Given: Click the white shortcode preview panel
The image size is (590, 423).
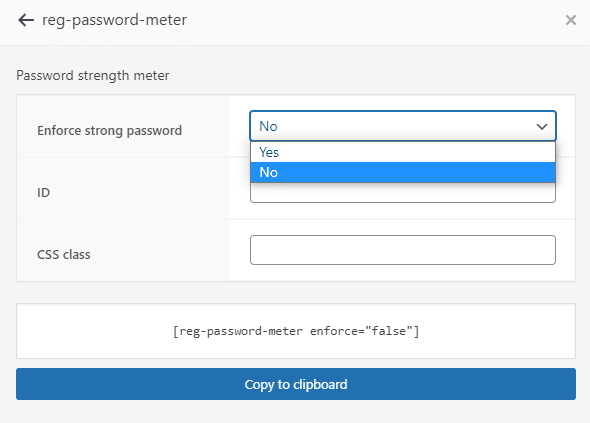Looking at the screenshot, I should (x=296, y=331).
